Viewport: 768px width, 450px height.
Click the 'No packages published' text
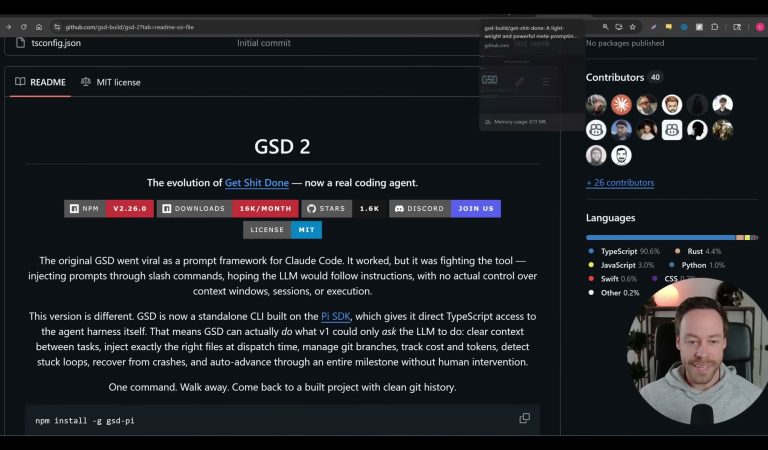coord(625,43)
